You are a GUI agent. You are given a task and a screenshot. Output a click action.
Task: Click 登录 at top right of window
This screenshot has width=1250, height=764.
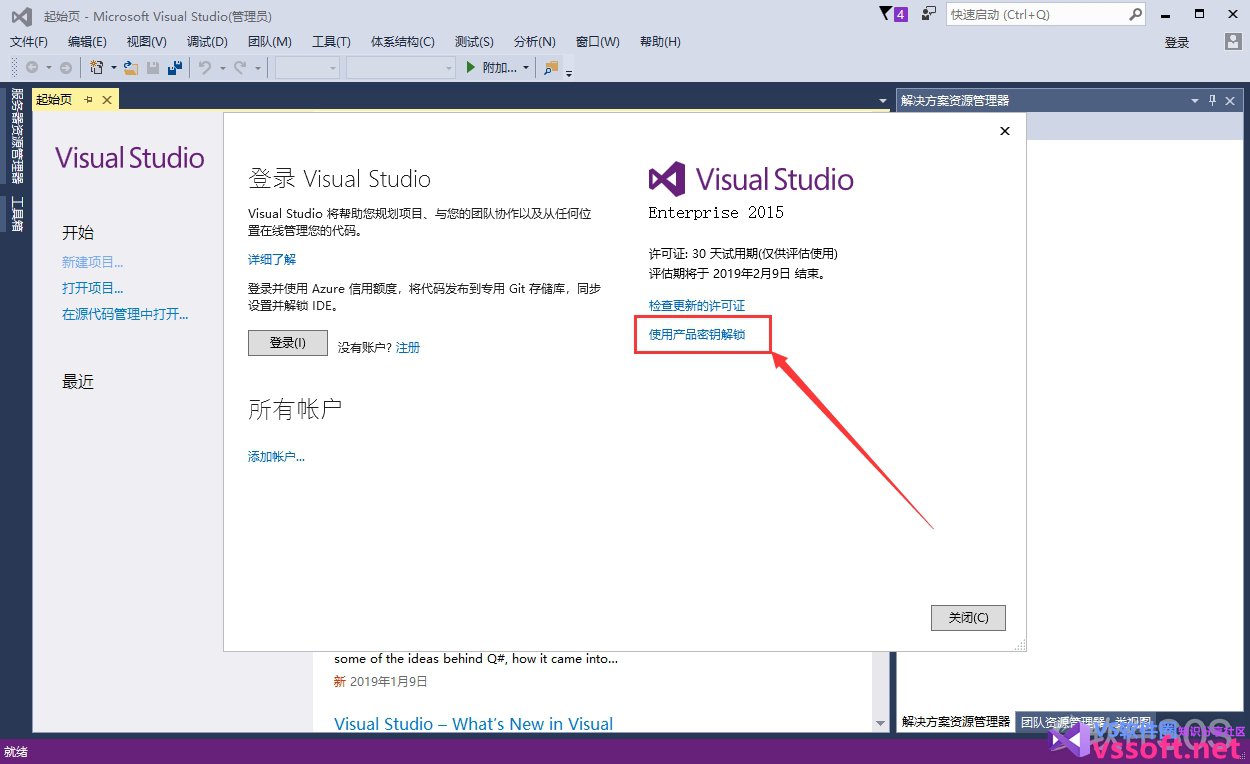coord(1177,42)
